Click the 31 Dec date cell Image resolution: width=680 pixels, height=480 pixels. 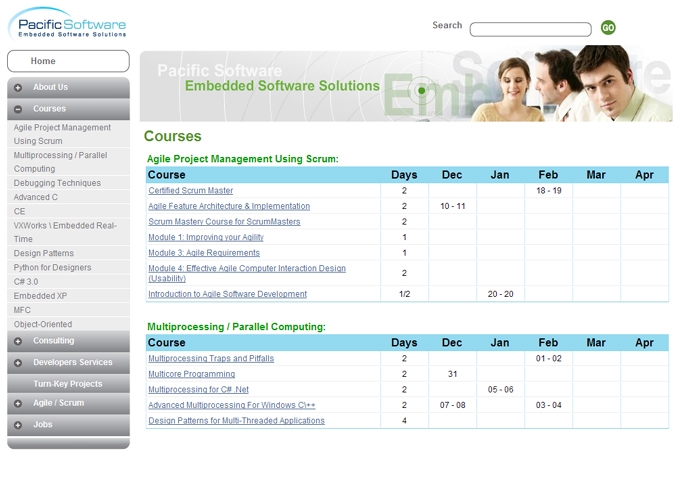click(452, 374)
